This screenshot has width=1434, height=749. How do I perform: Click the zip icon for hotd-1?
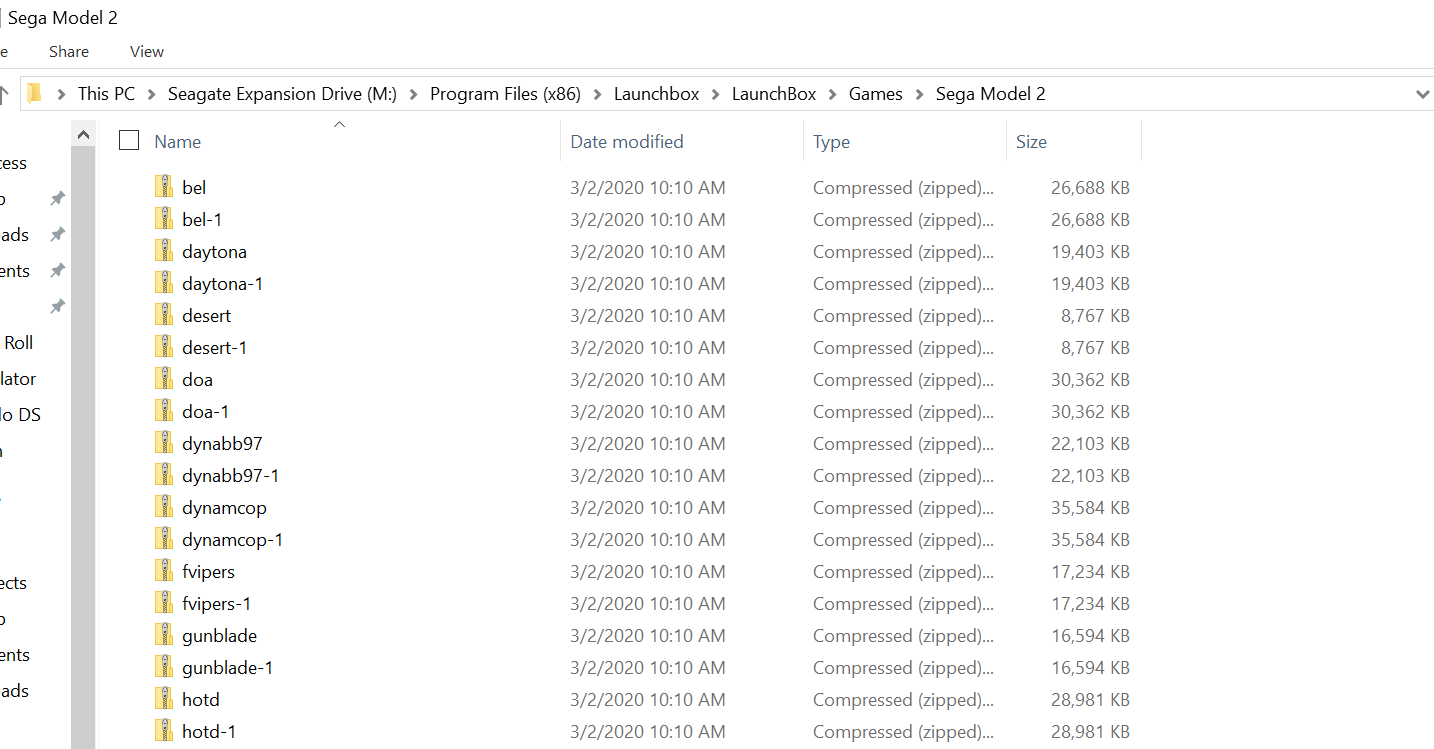164,731
